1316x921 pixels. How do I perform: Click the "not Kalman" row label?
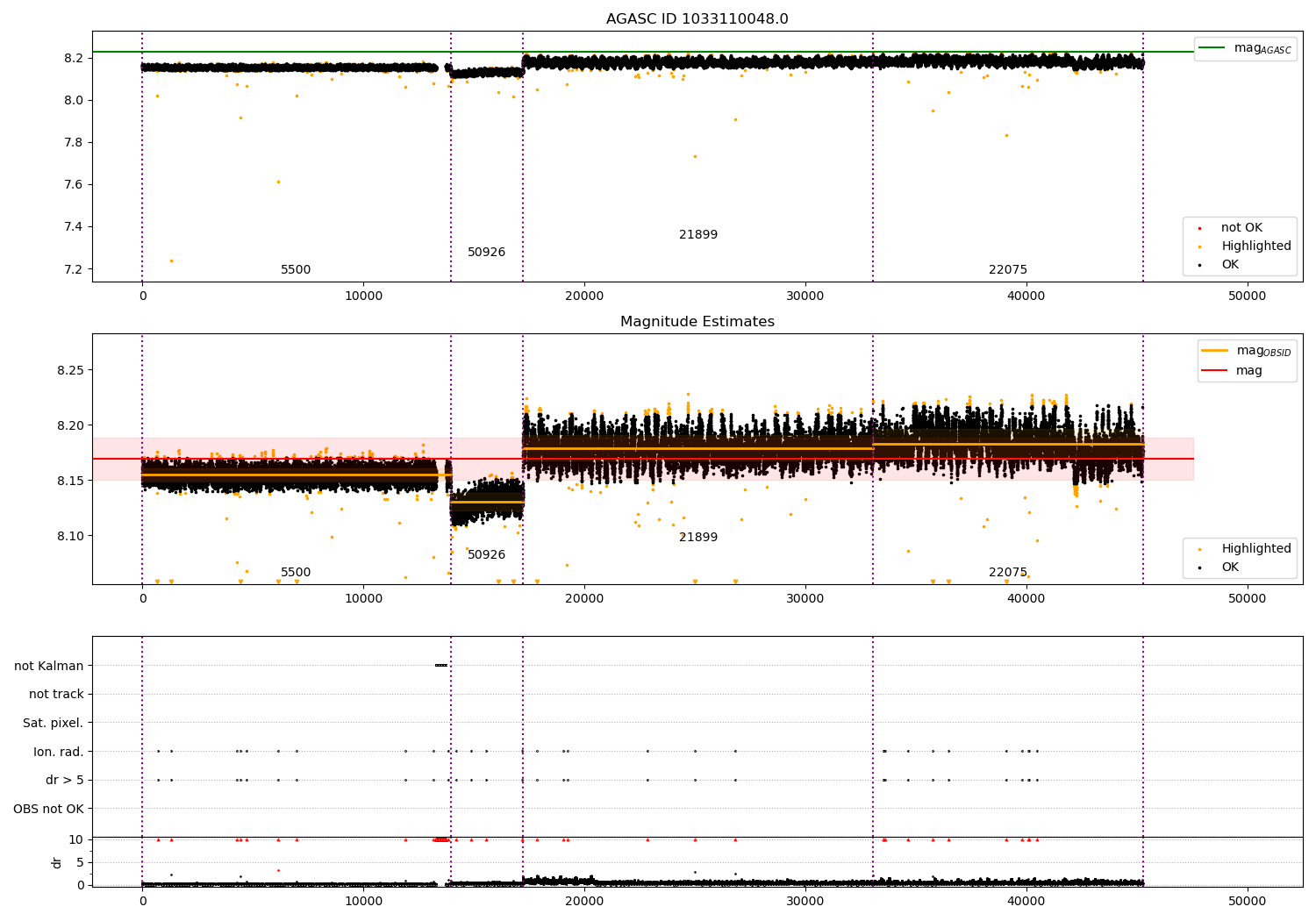point(49,666)
